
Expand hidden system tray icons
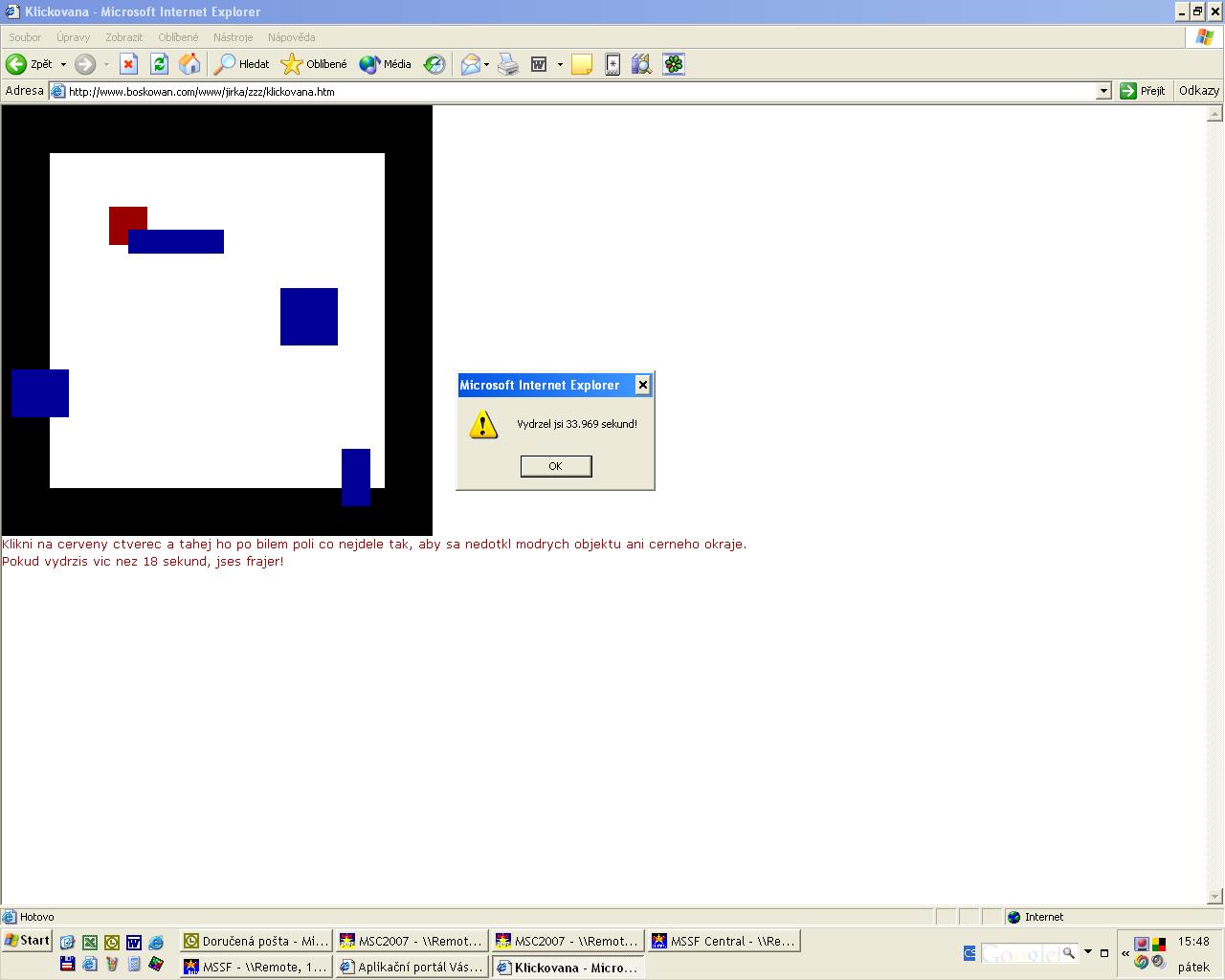click(x=1125, y=953)
